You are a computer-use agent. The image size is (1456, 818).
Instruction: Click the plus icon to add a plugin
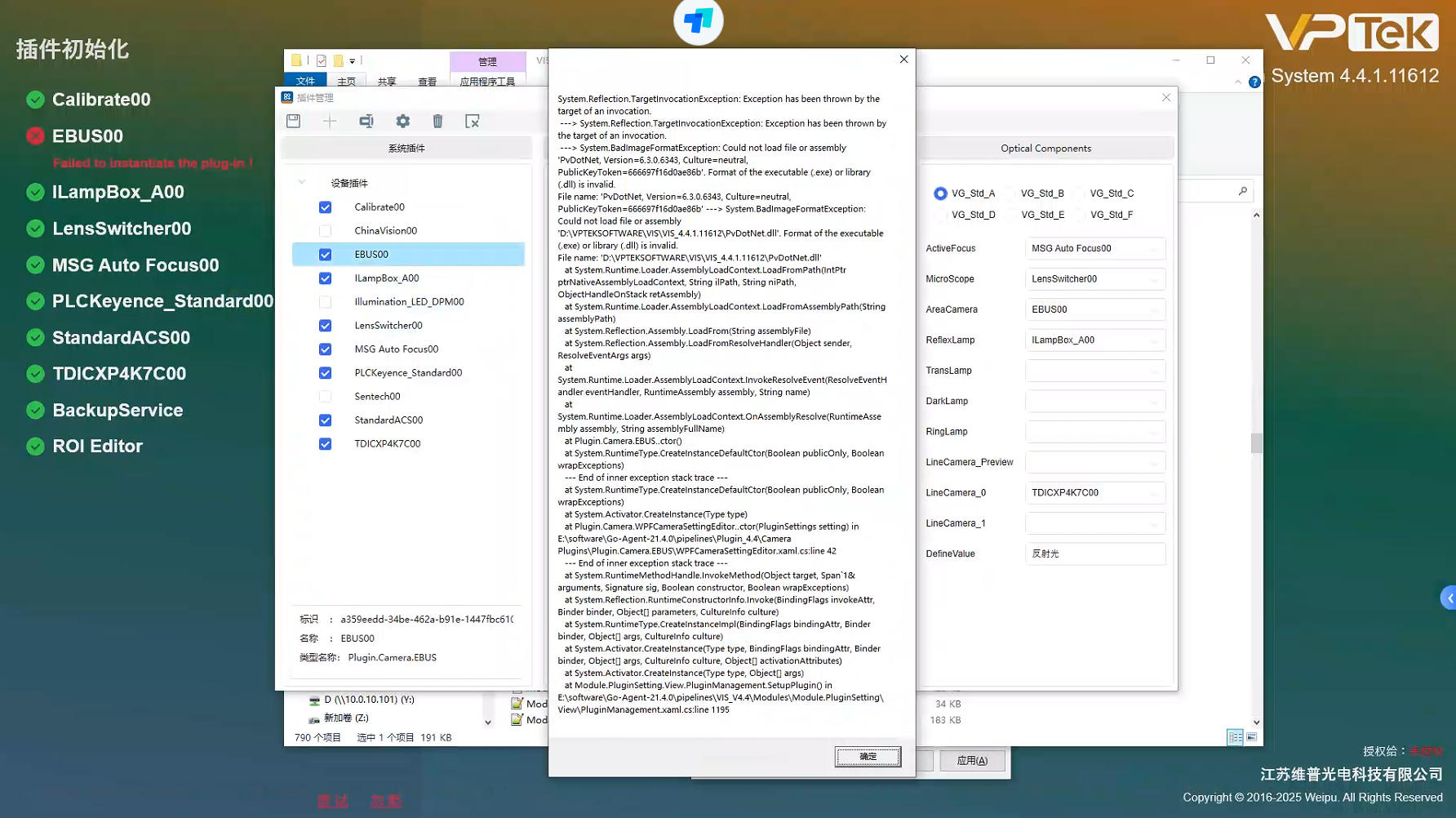(x=330, y=121)
